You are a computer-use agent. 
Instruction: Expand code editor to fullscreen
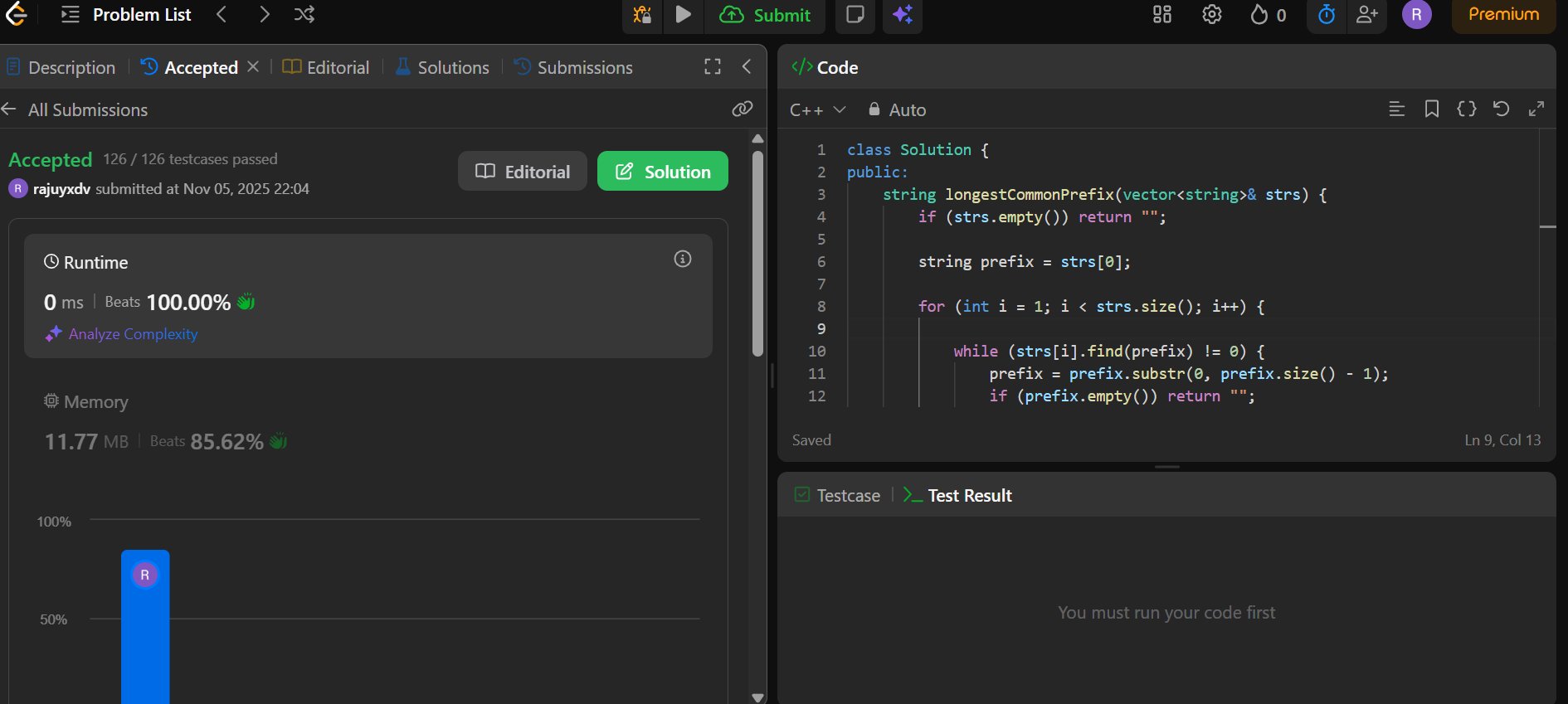1536,109
